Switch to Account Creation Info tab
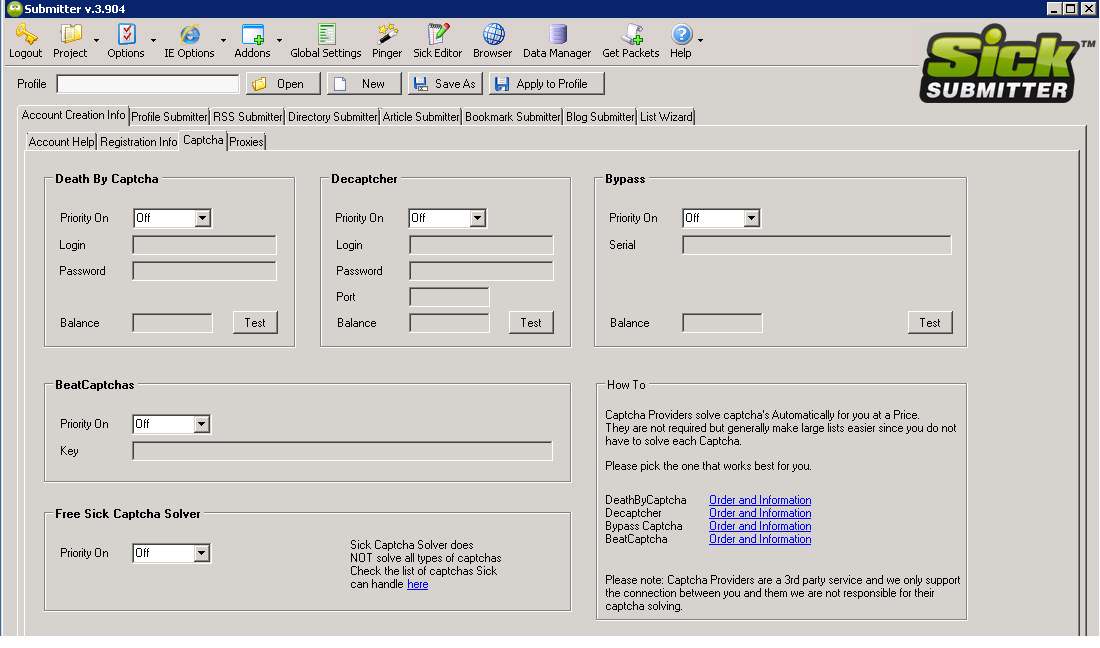 pos(73,115)
